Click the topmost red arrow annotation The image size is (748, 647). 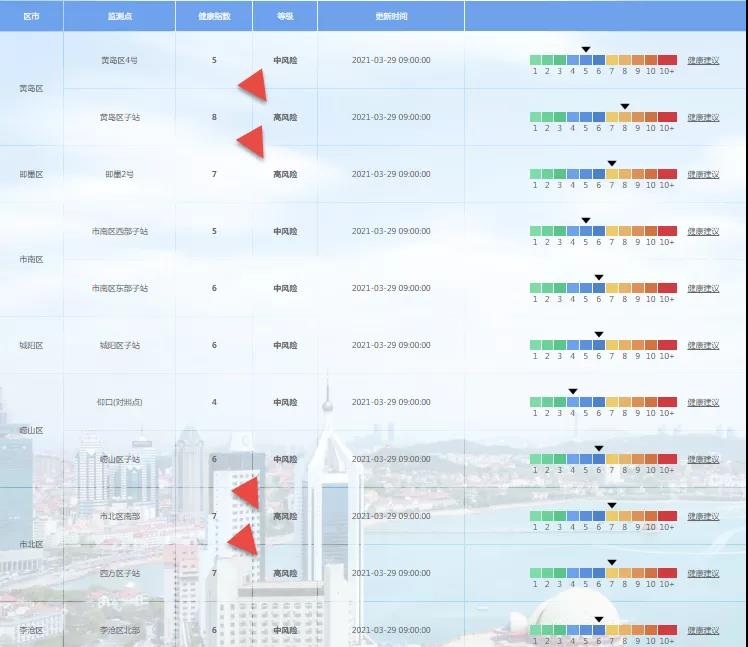point(252,86)
